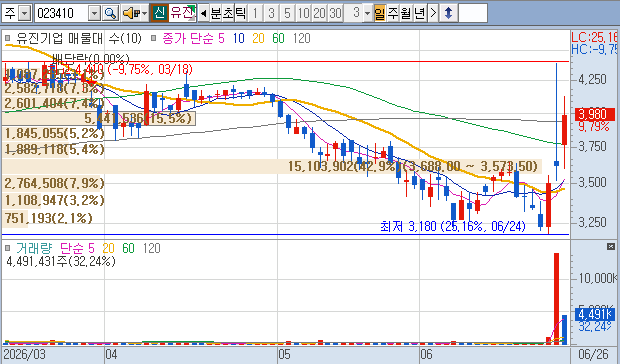Switch to 분 (minute) chart

coord(216,13)
